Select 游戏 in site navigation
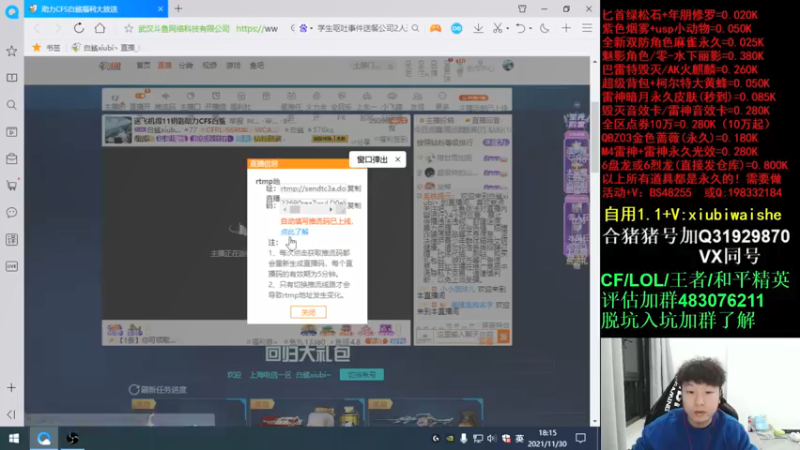This screenshot has height=450, width=800. (233, 65)
